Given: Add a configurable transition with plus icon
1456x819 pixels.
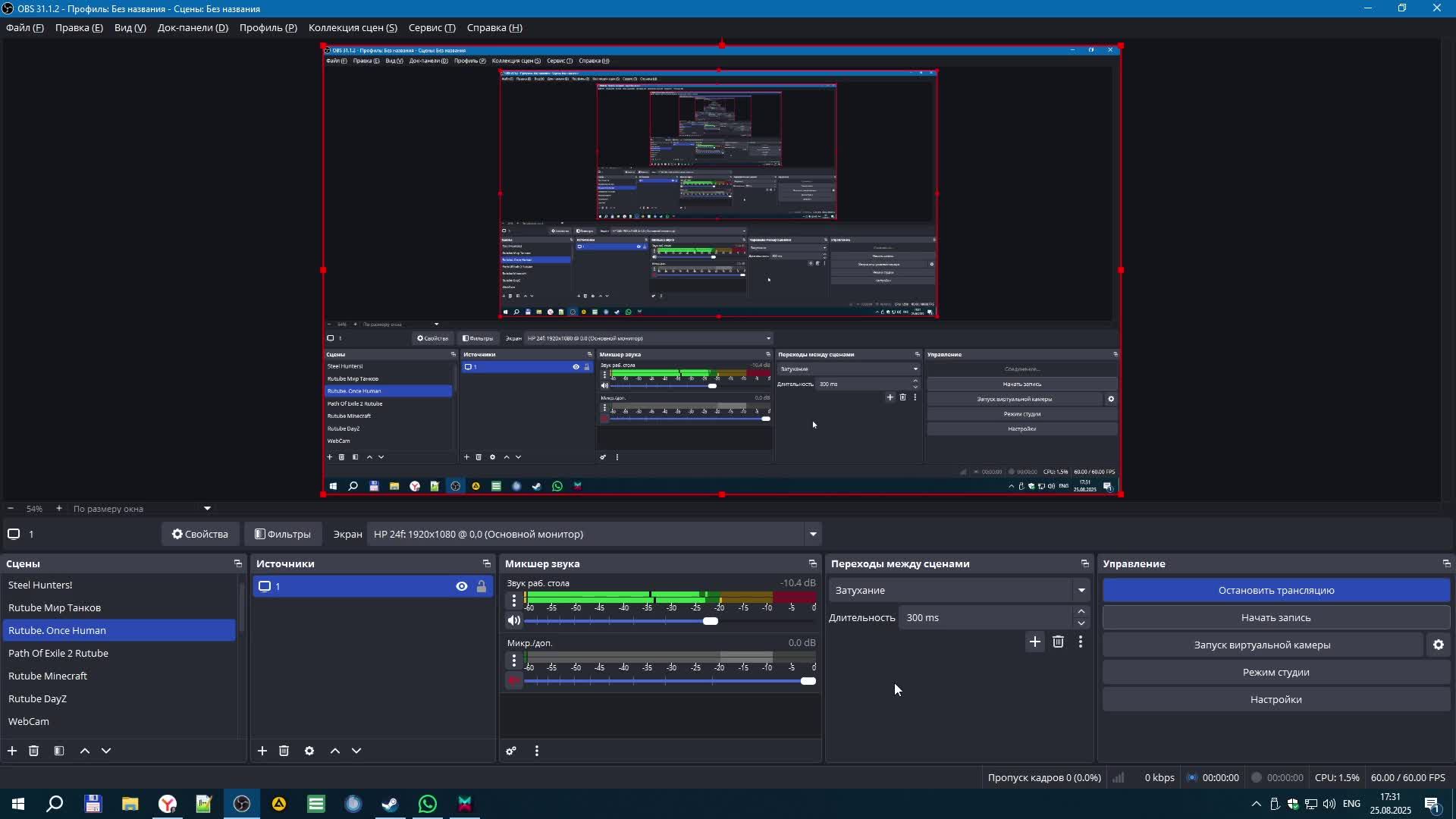Looking at the screenshot, I should pos(1034,642).
